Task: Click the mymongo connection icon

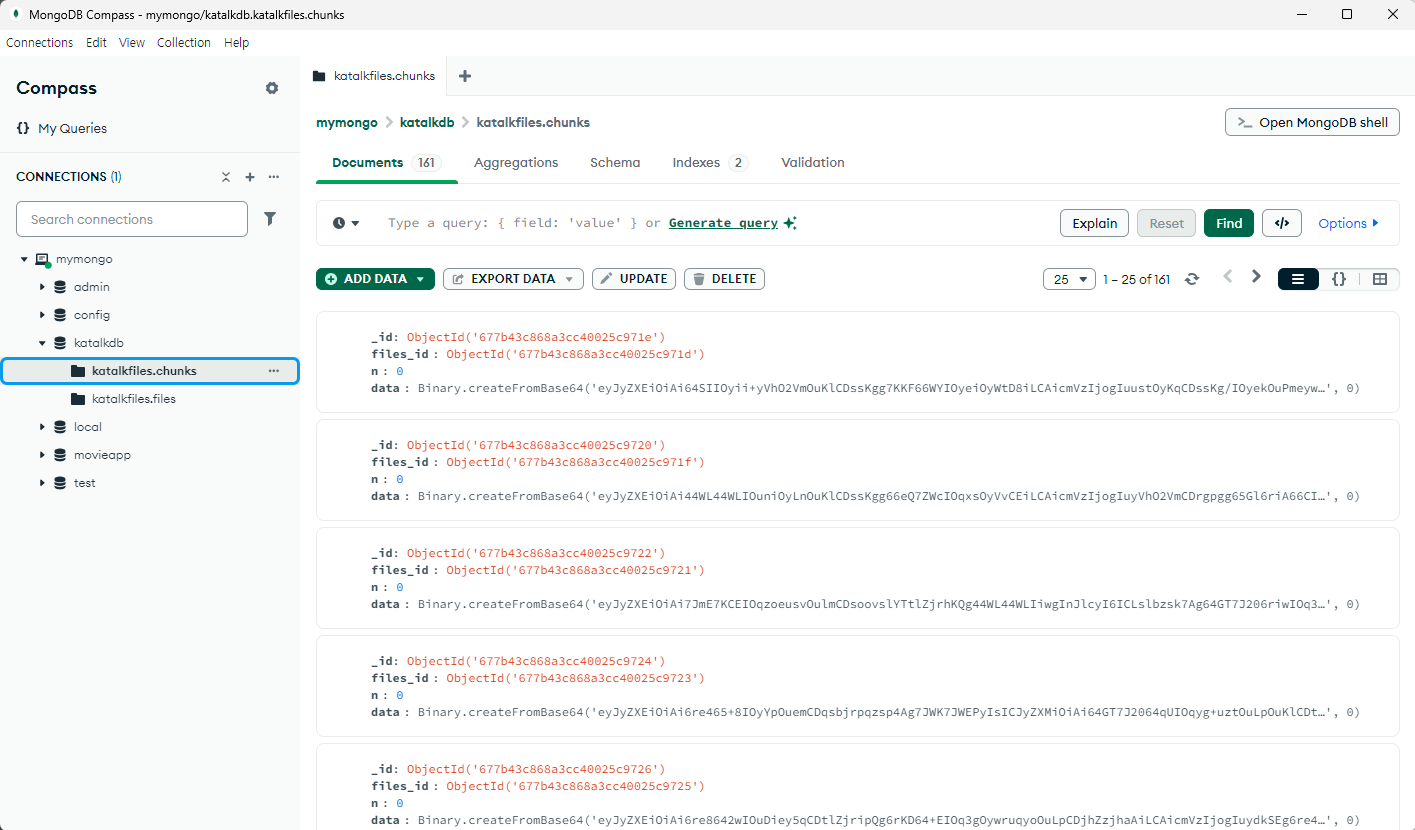Action: coord(42,259)
